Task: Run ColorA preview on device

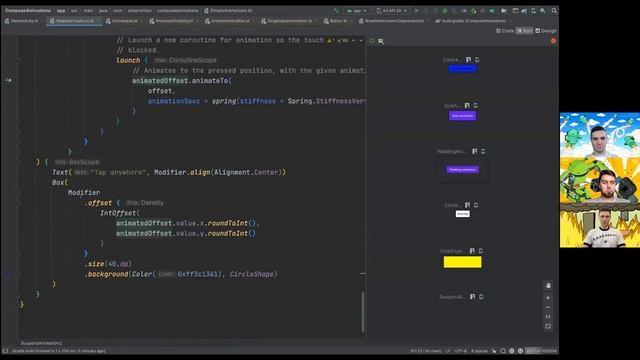Action: [x=477, y=60]
